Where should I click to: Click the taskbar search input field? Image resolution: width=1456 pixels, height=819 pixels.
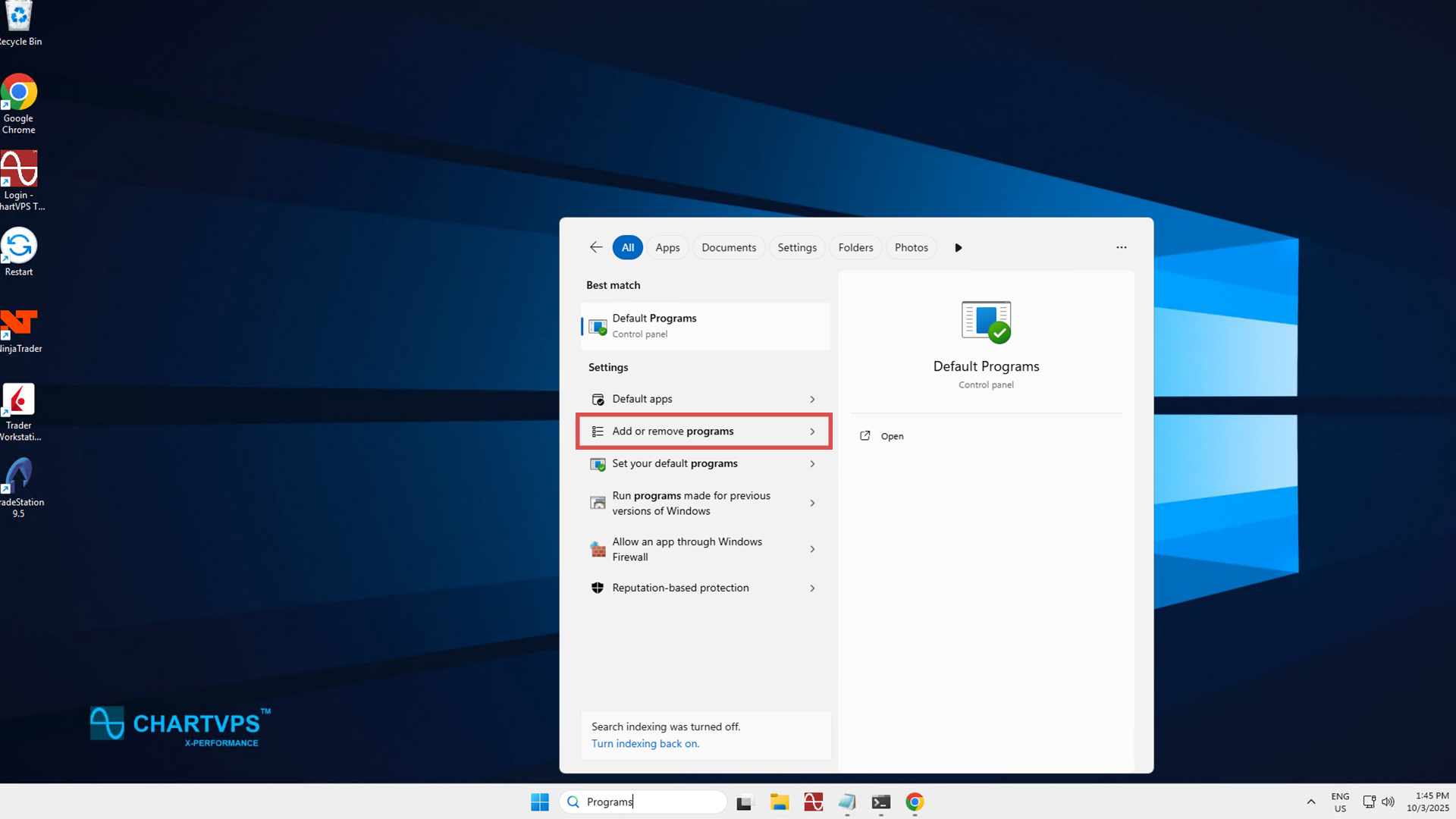coord(652,802)
